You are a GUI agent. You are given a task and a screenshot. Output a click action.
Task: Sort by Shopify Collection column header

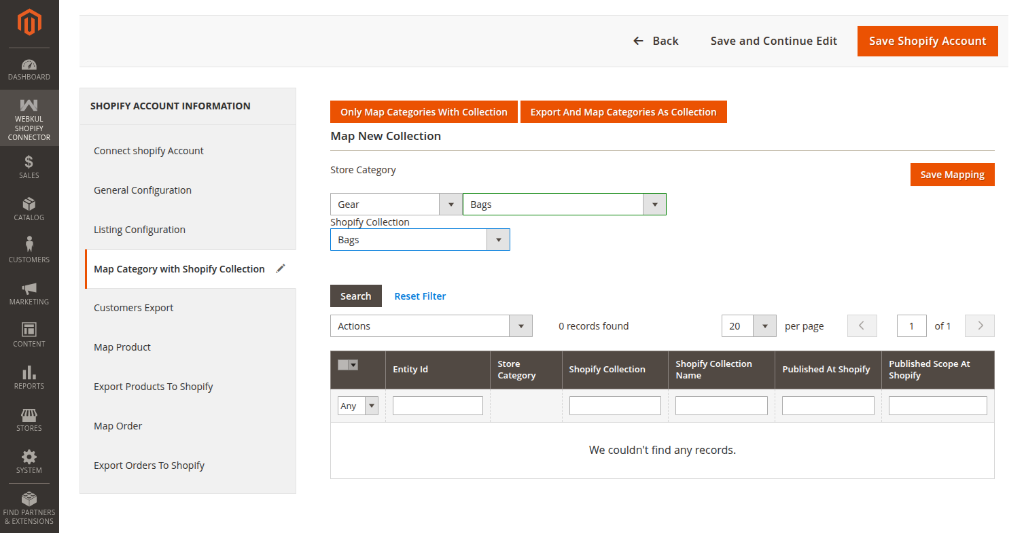pyautogui.click(x=615, y=370)
